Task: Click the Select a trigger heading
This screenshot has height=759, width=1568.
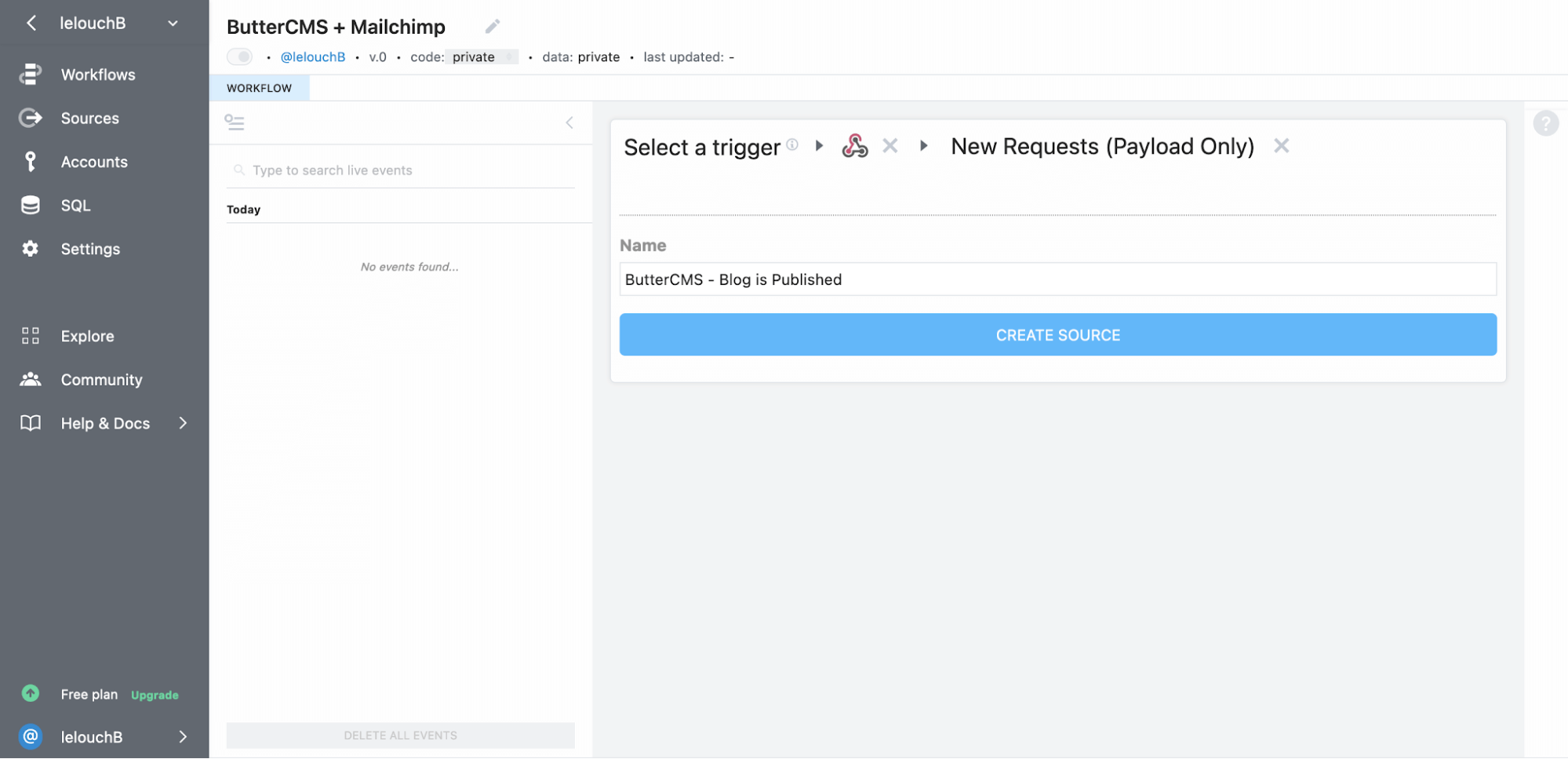Action: (702, 148)
